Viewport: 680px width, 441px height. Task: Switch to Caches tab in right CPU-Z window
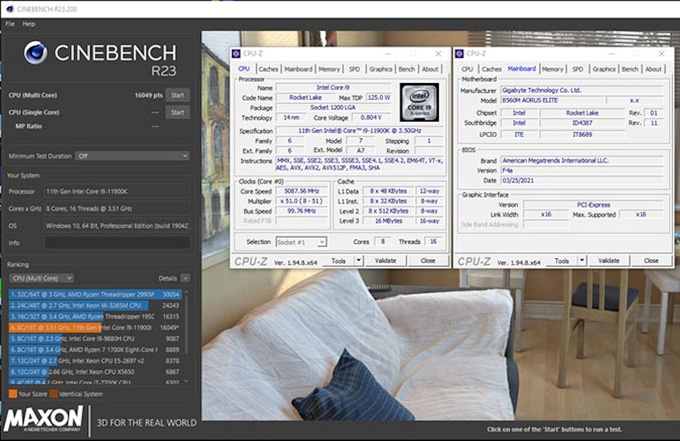(492, 69)
